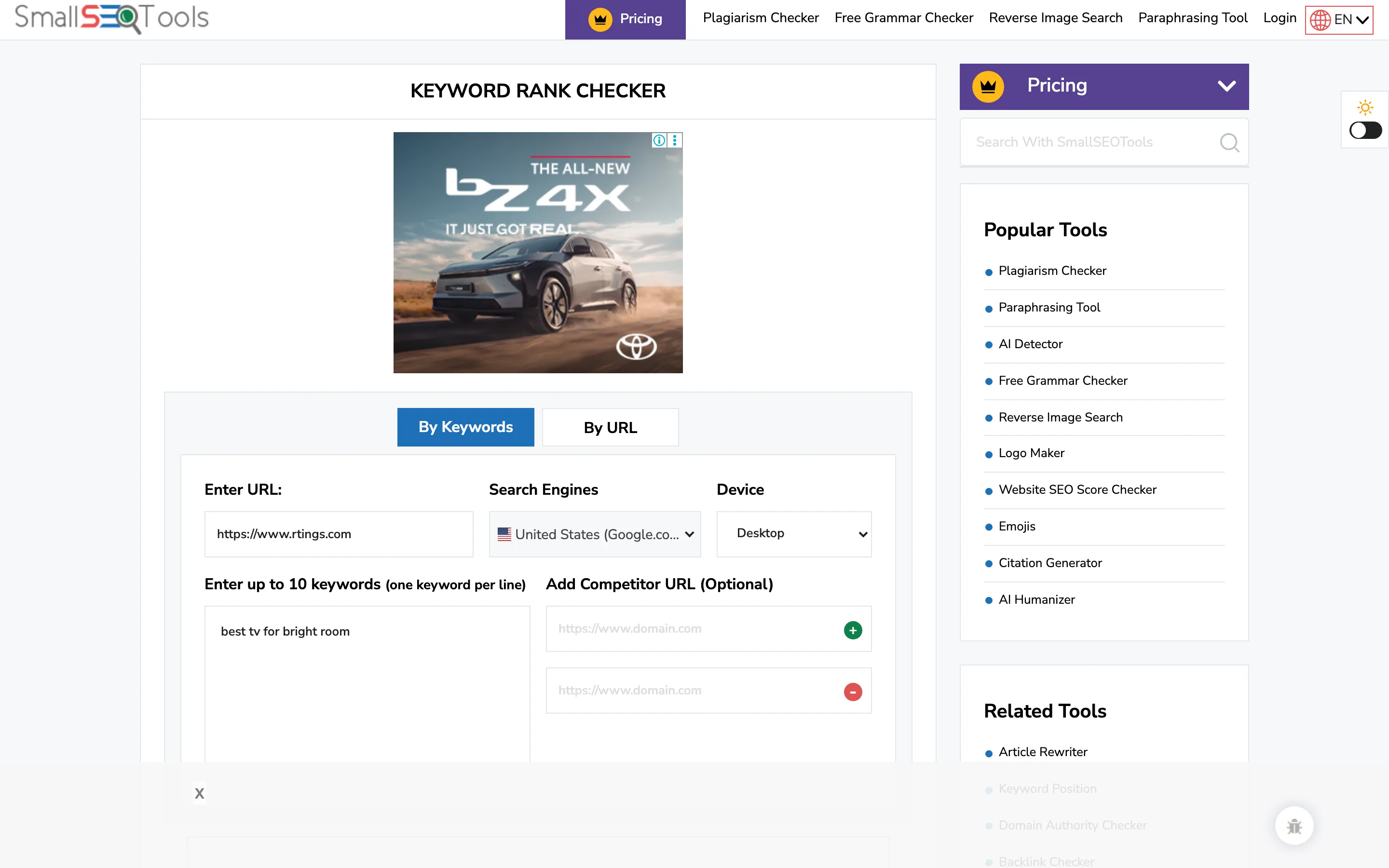The width and height of the screenshot is (1389, 868).
Task: Open Reverse Image Search in top navigation
Action: pyautogui.click(x=1056, y=18)
